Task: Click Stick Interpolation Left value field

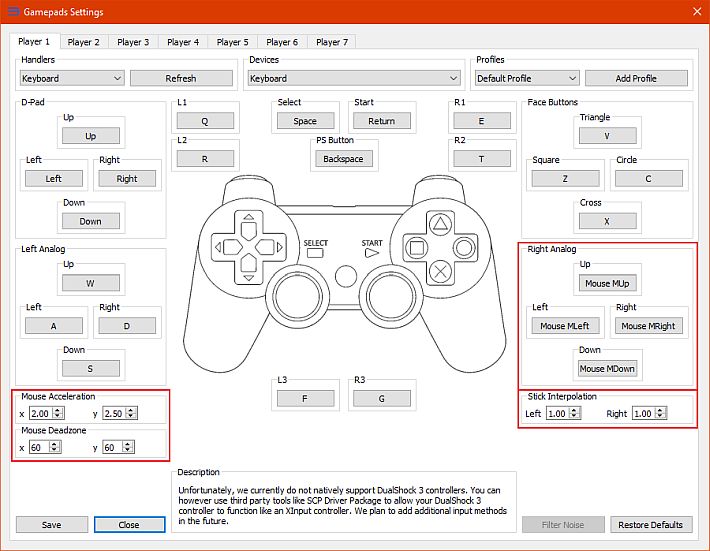Action: click(x=558, y=413)
